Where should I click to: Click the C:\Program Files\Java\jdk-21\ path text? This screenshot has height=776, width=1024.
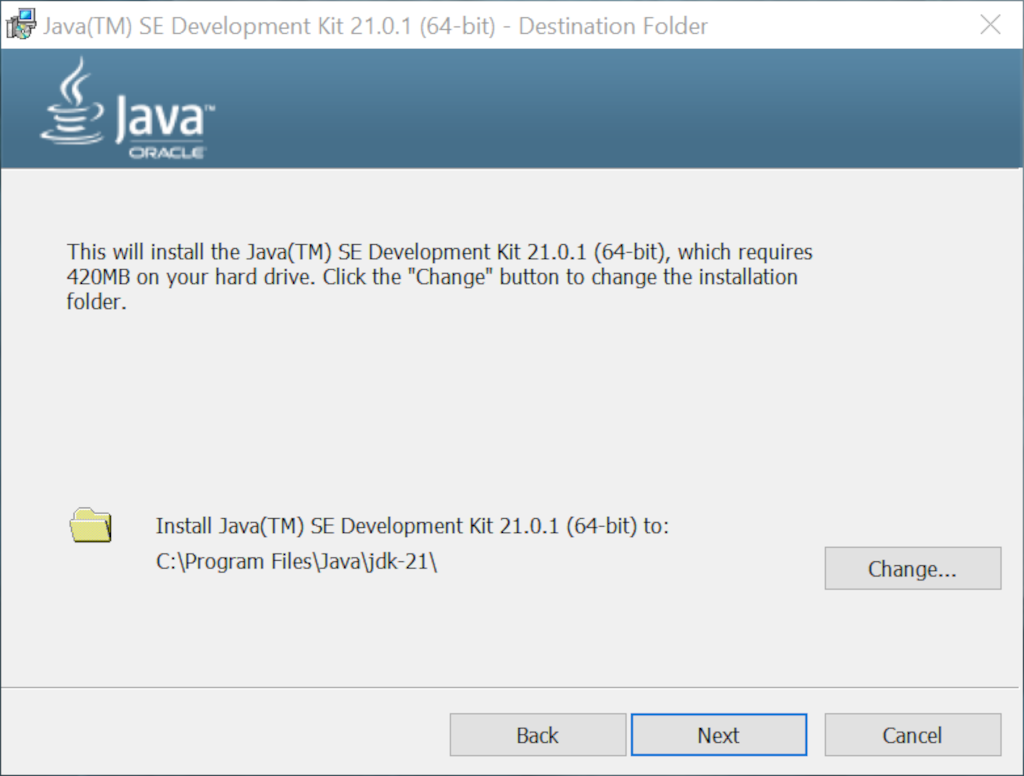pos(296,562)
